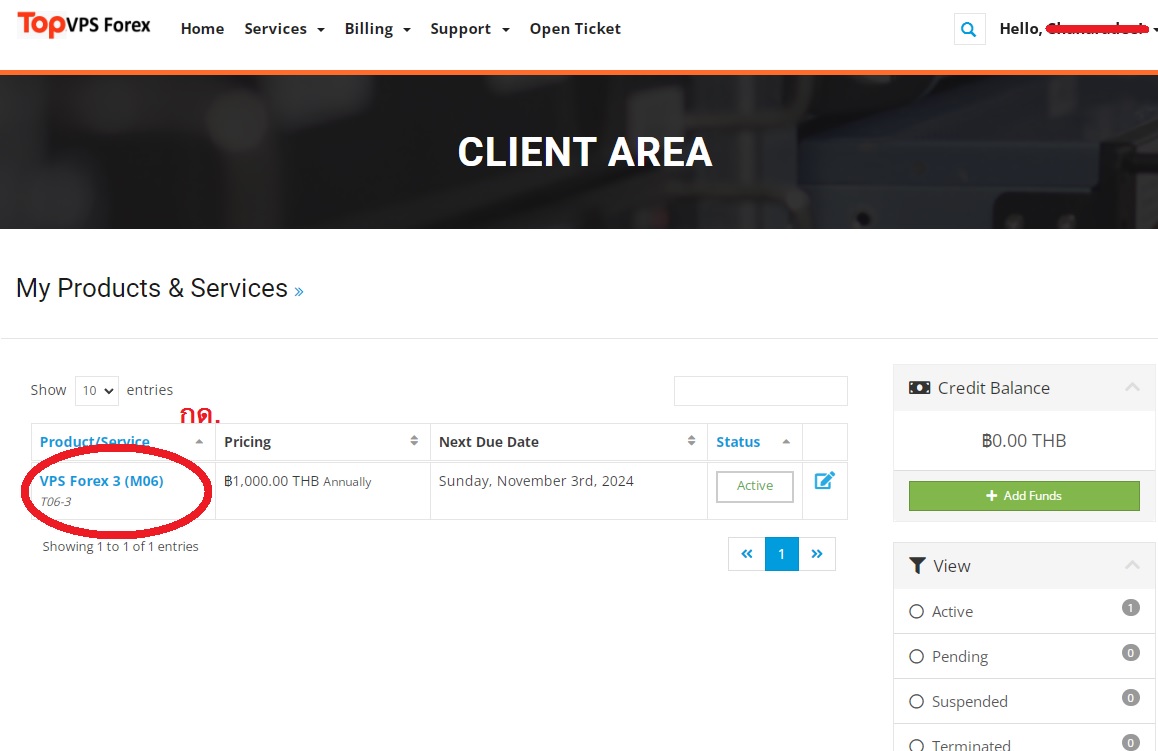Click the Terminated count badge showing 0
This screenshot has width=1158, height=751.
coord(1131,743)
